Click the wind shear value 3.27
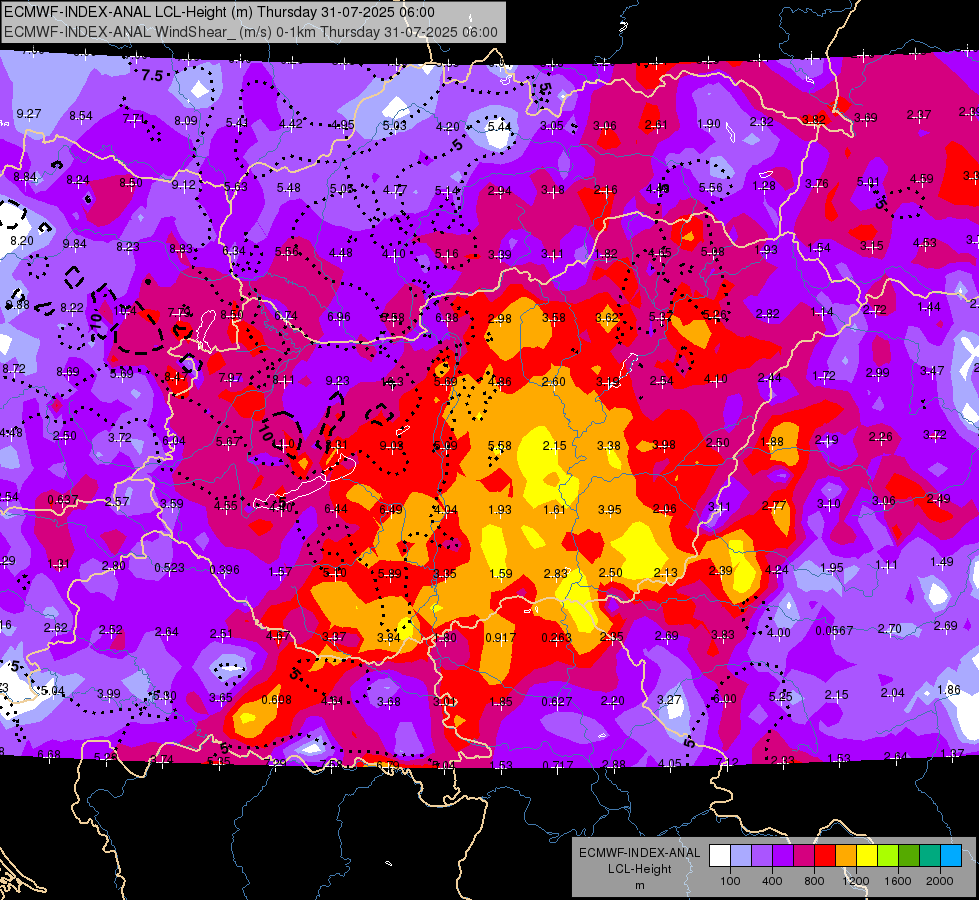 (669, 700)
